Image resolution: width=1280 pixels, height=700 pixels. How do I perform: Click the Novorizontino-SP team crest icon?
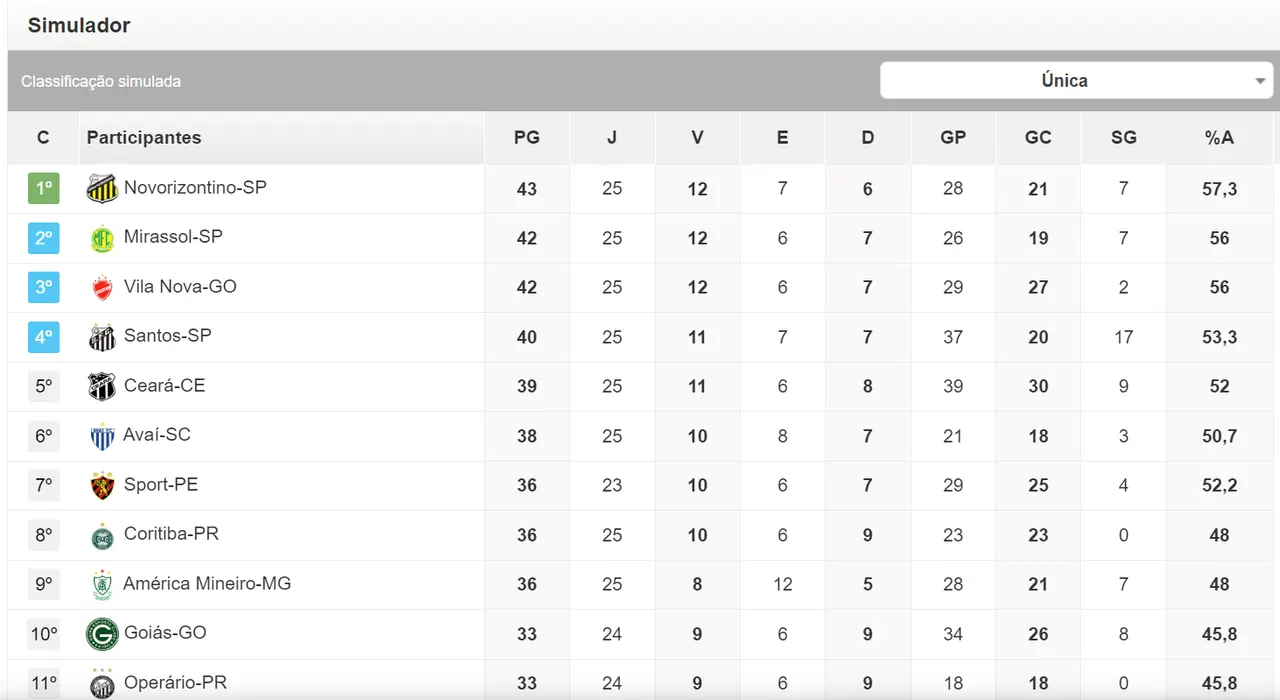pos(102,188)
